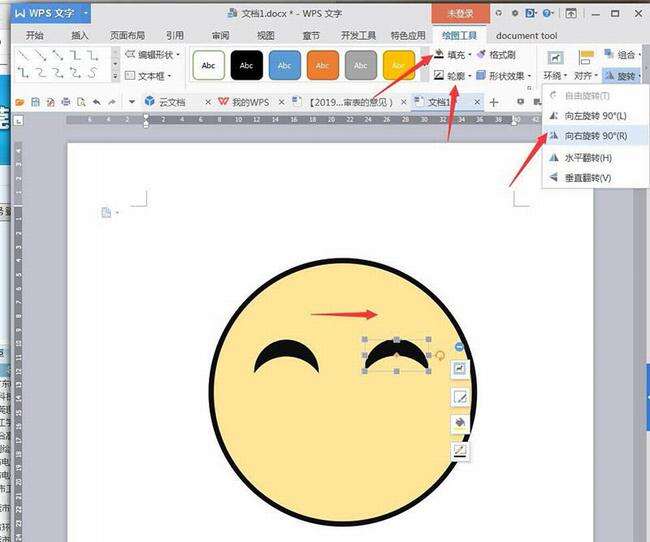Click the blue help question mark icon
650x542 pixels.
(547, 13)
